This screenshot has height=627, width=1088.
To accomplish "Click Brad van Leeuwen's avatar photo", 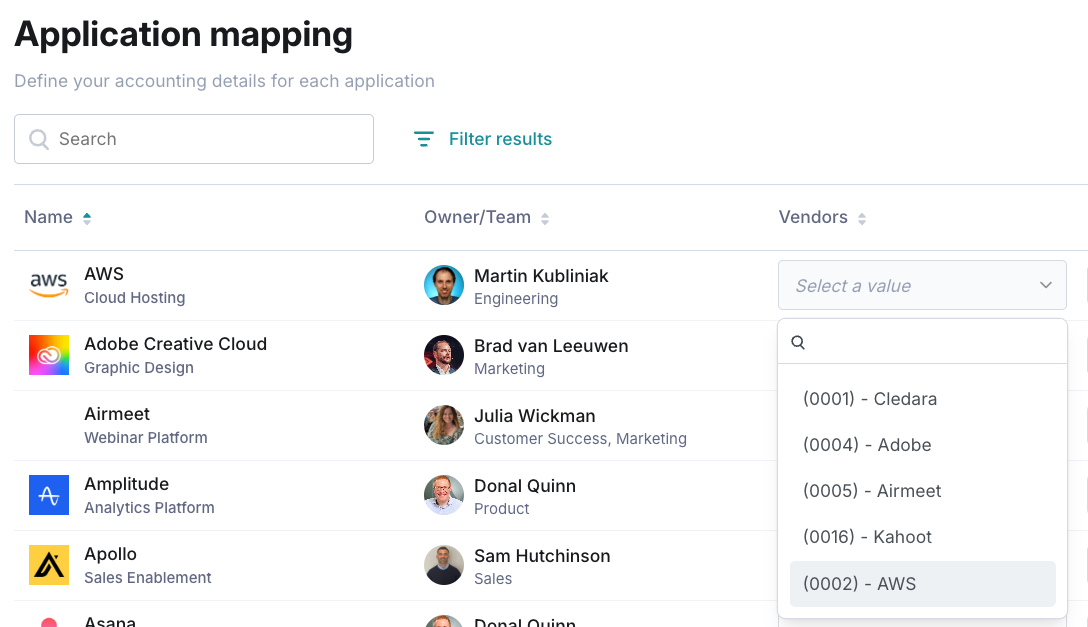I will tap(444, 355).
